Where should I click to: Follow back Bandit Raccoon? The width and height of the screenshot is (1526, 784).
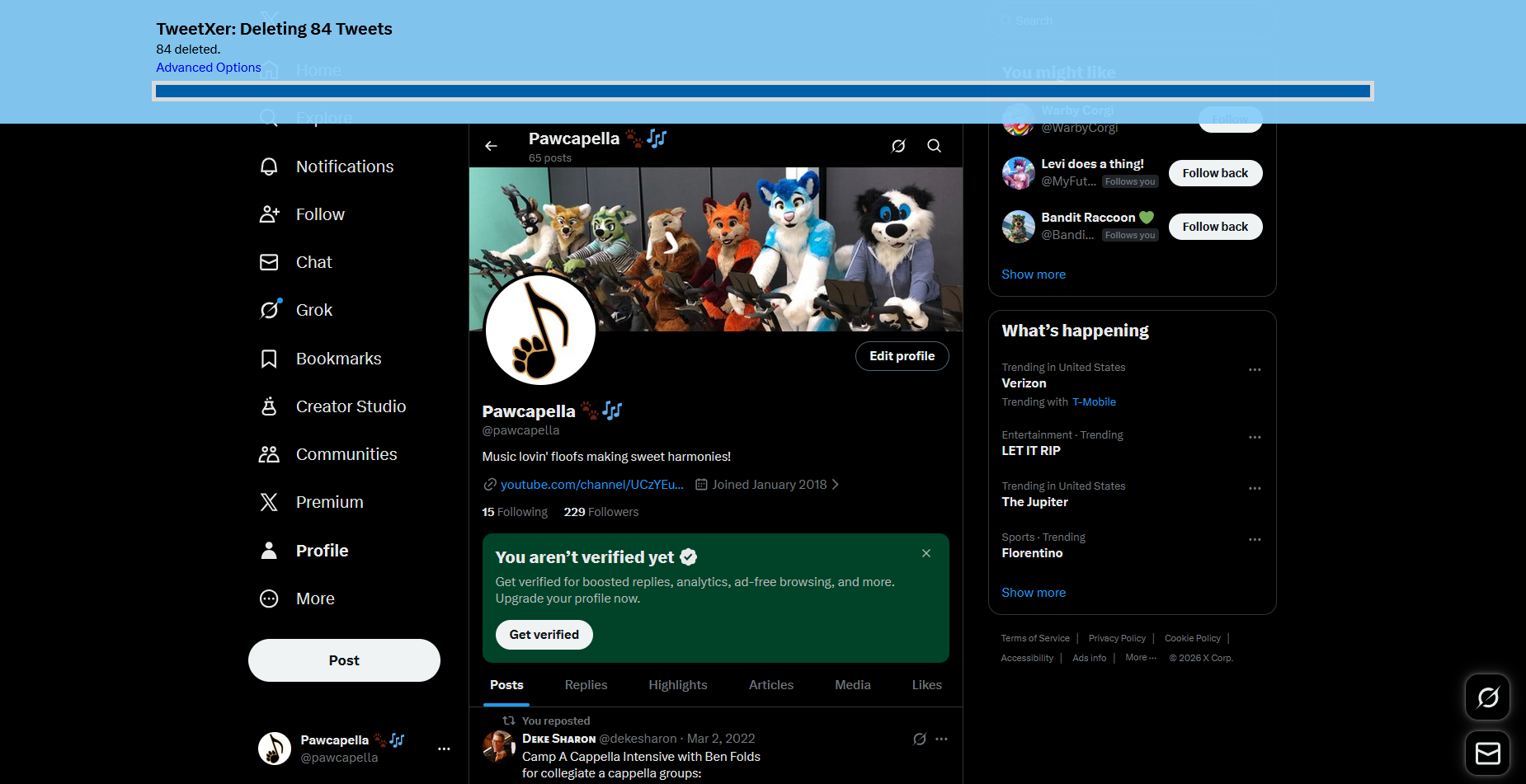1215,227
